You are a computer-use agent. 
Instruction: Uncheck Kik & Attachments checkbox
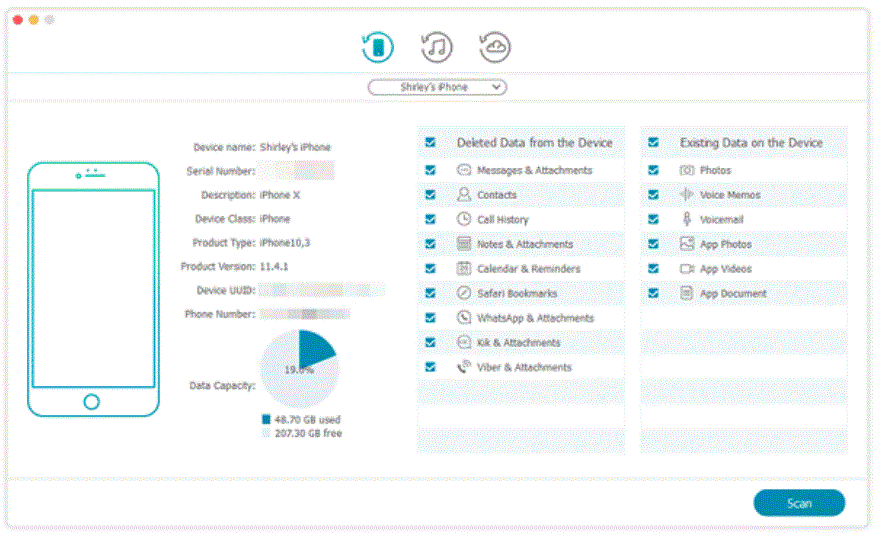(x=430, y=342)
